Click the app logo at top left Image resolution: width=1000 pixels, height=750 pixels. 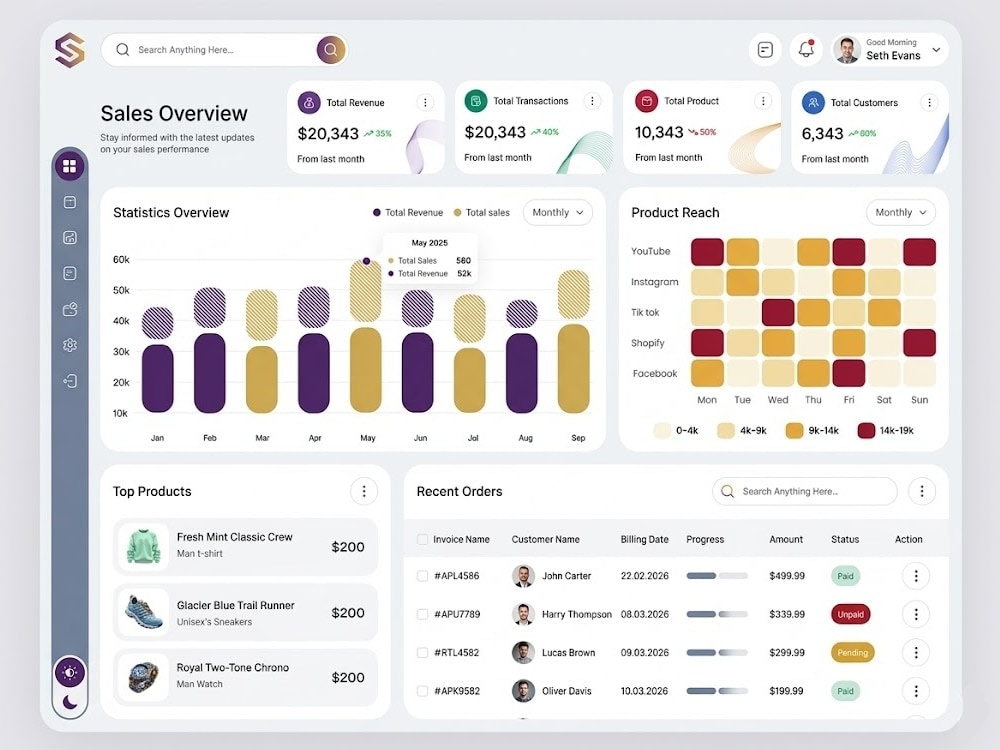tap(70, 50)
